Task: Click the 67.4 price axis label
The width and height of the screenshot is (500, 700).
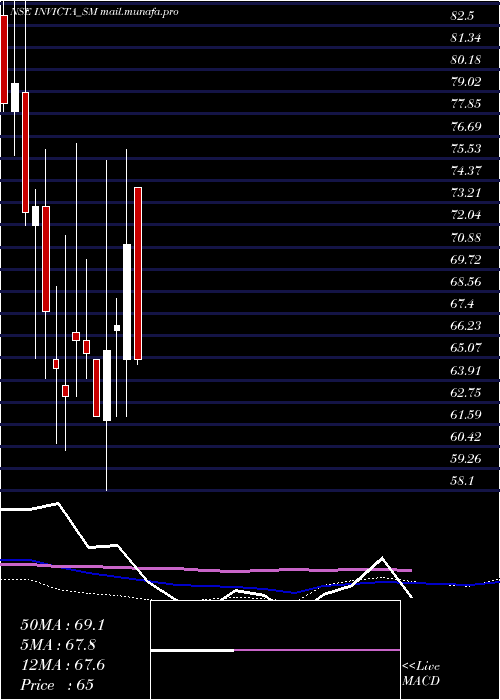Action: pos(462,304)
